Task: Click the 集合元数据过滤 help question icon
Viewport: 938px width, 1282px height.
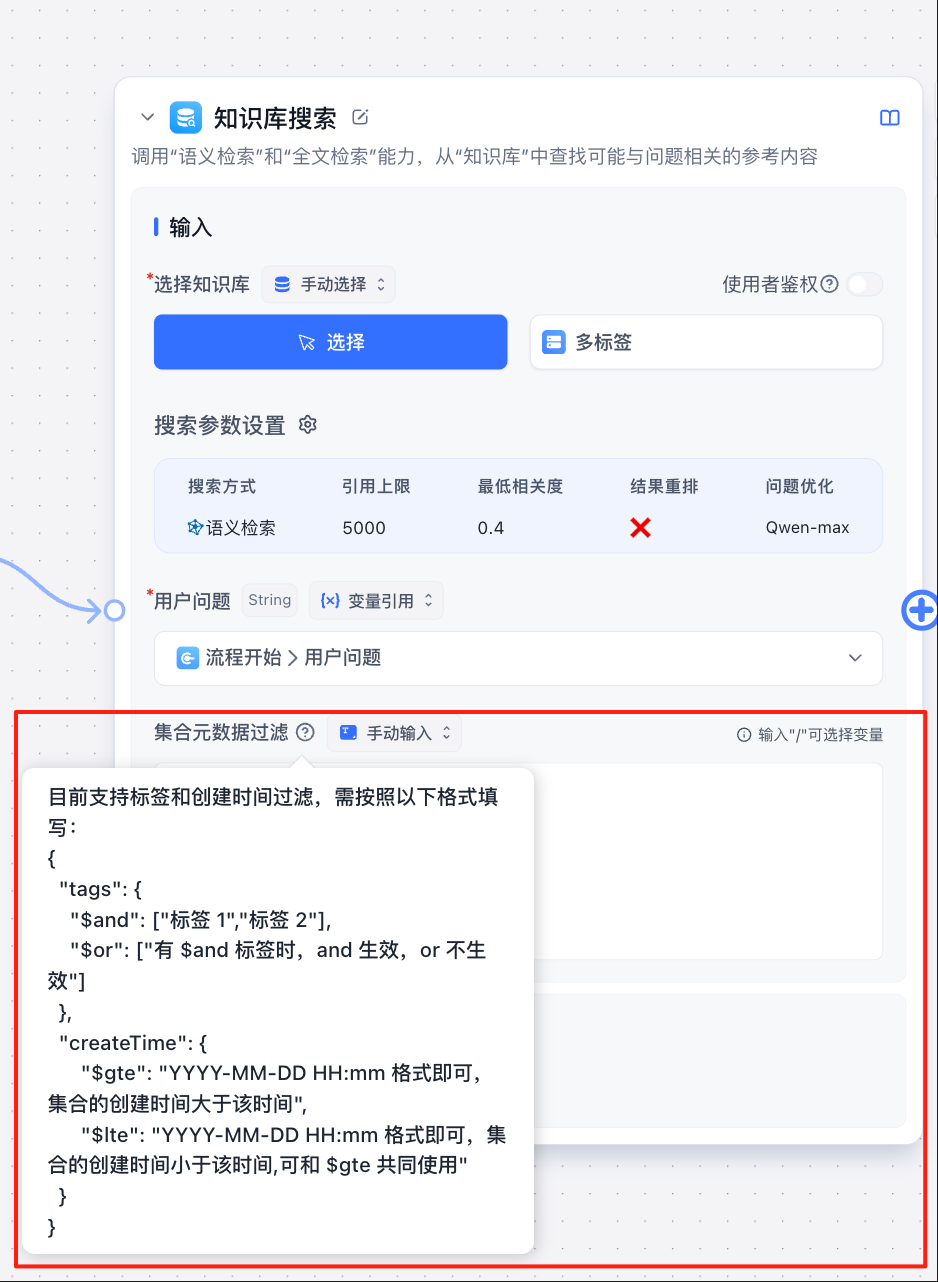Action: [x=306, y=733]
